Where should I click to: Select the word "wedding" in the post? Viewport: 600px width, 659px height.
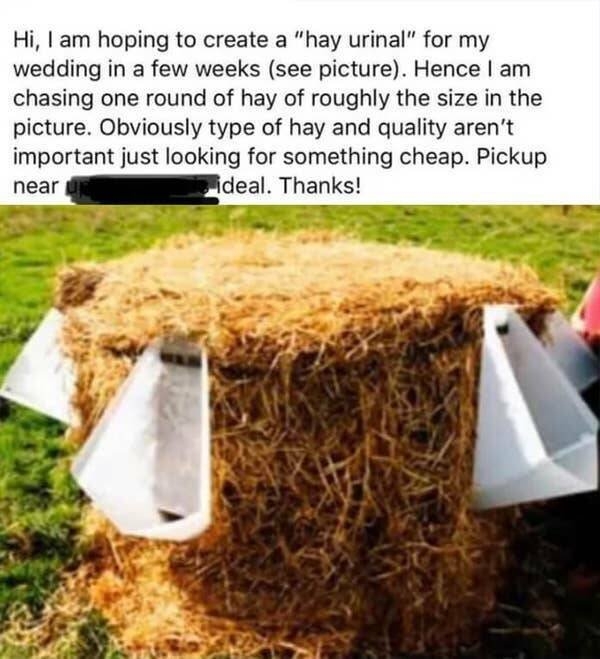pyautogui.click(x=57, y=70)
